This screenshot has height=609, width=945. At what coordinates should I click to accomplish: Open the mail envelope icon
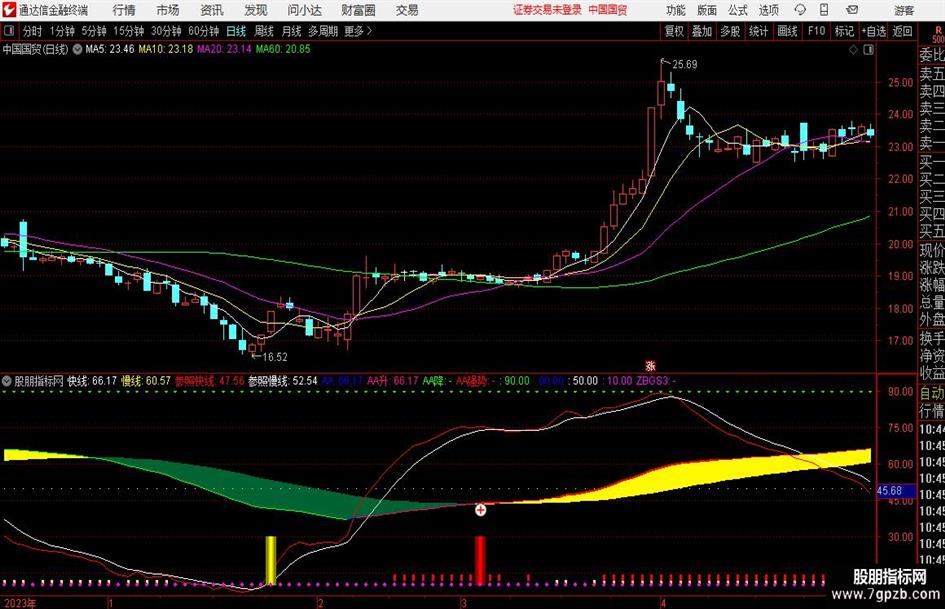point(852,10)
